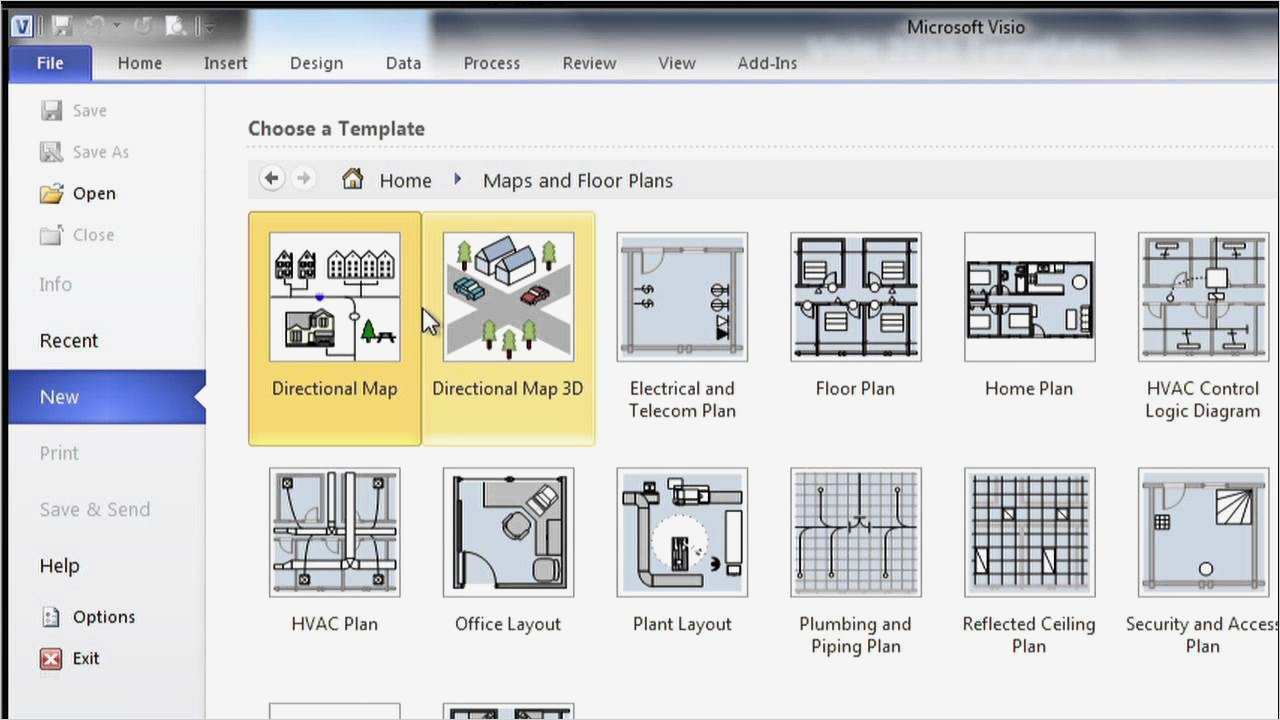The width and height of the screenshot is (1280, 720).
Task: Select the Plumbing and Piping Plan template
Action: [856, 563]
